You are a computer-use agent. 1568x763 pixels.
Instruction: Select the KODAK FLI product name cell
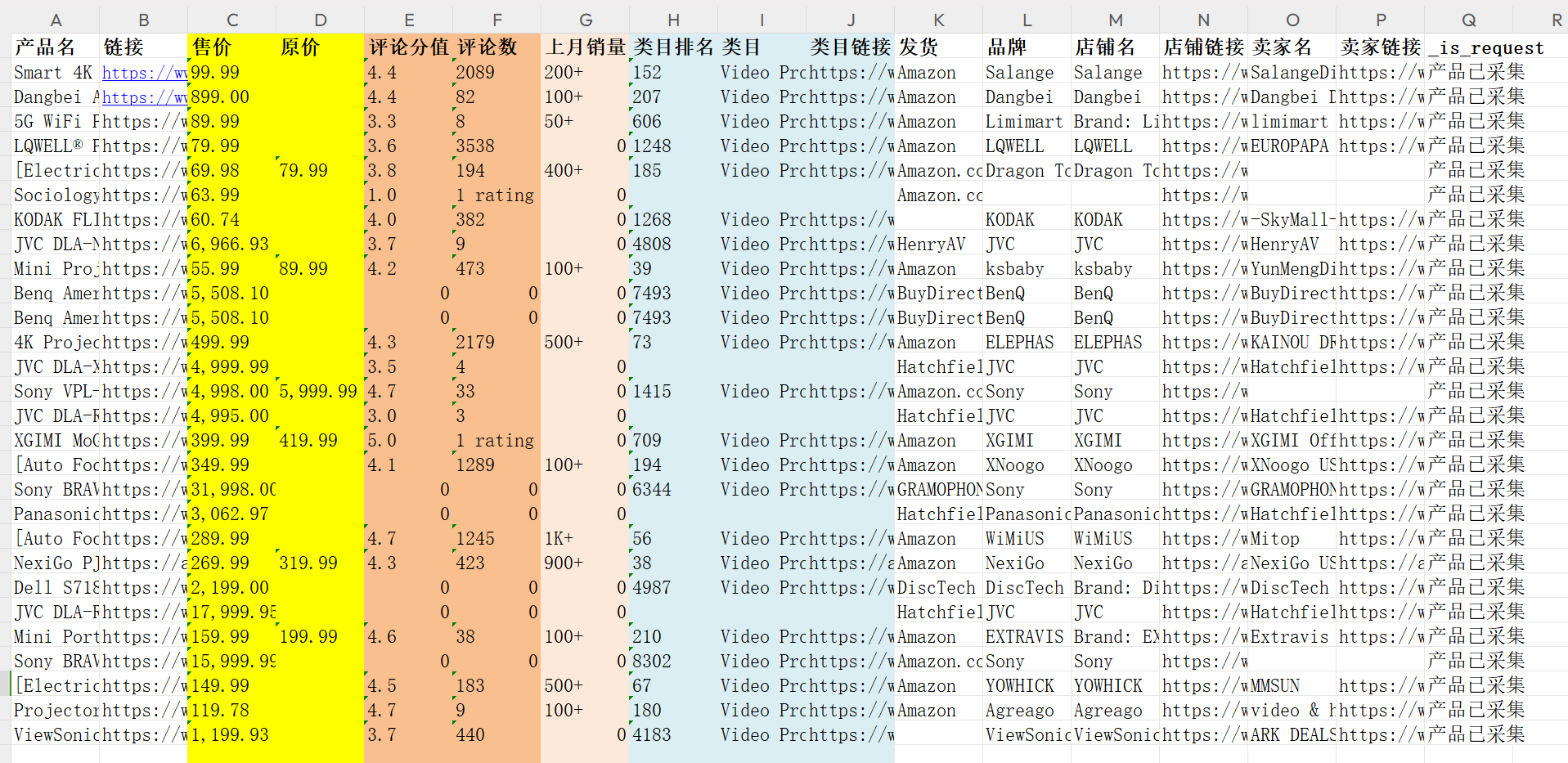tap(55, 219)
